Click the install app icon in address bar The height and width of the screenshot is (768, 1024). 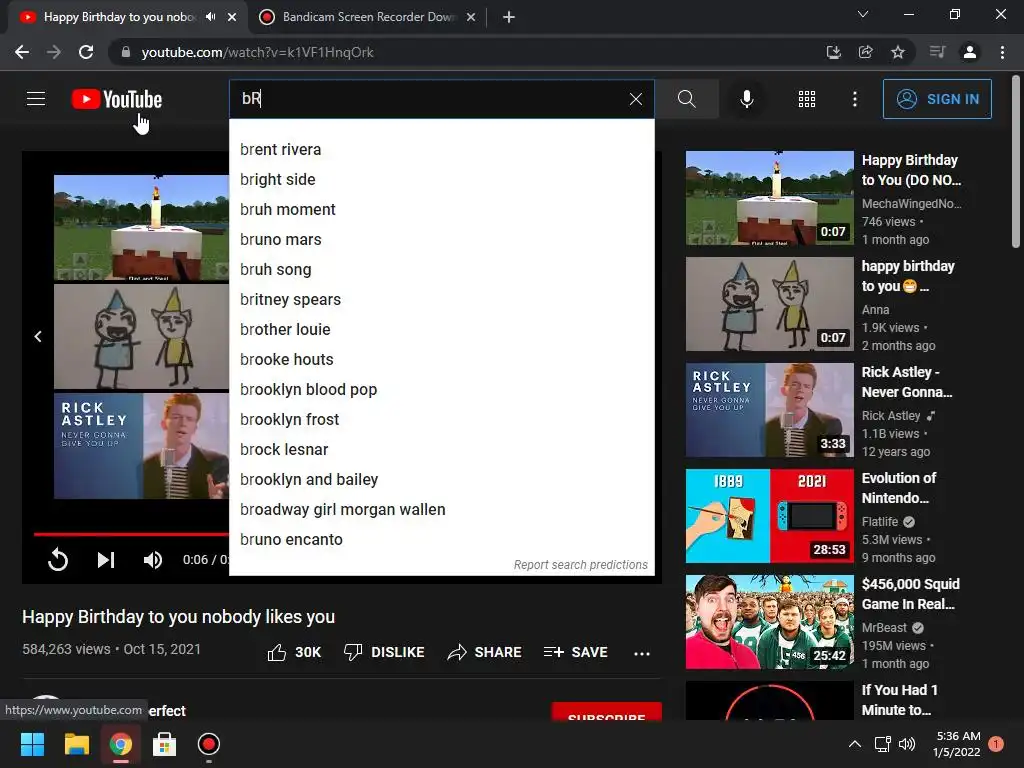click(x=833, y=52)
